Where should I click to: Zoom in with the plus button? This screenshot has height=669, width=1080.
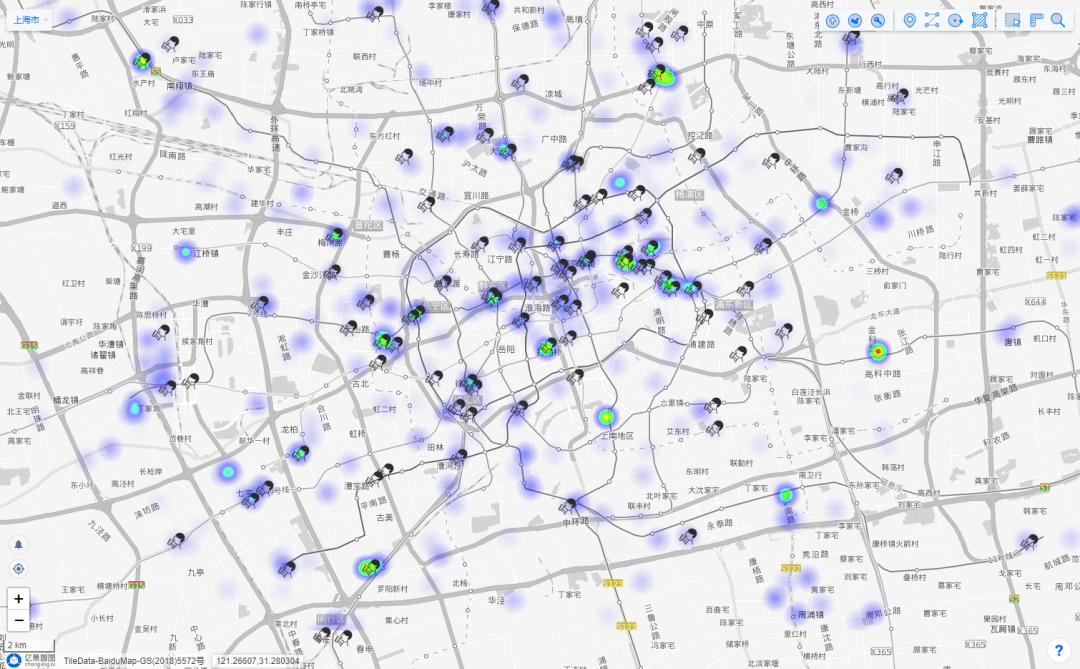[19, 599]
